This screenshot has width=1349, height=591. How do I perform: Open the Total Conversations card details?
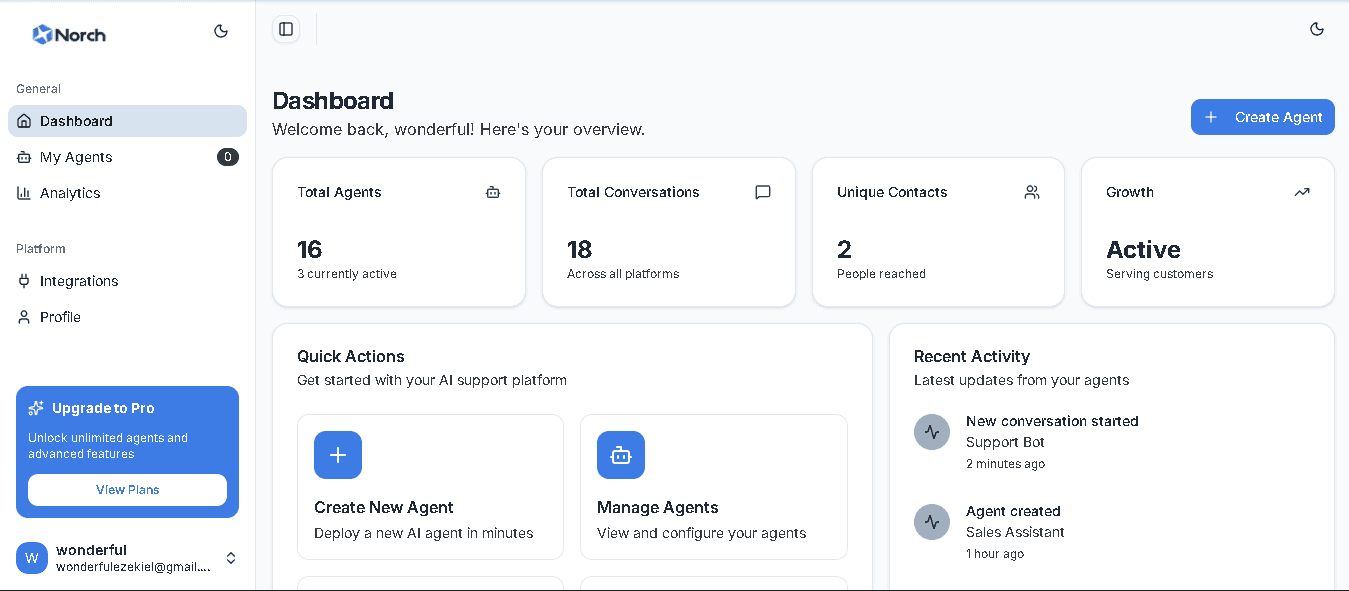pyautogui.click(x=668, y=232)
